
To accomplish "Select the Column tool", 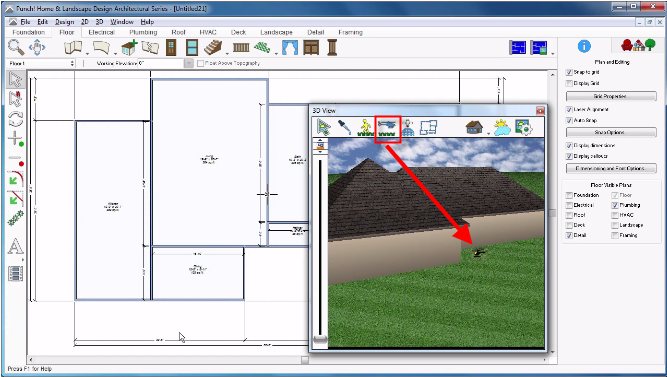I will [332, 47].
